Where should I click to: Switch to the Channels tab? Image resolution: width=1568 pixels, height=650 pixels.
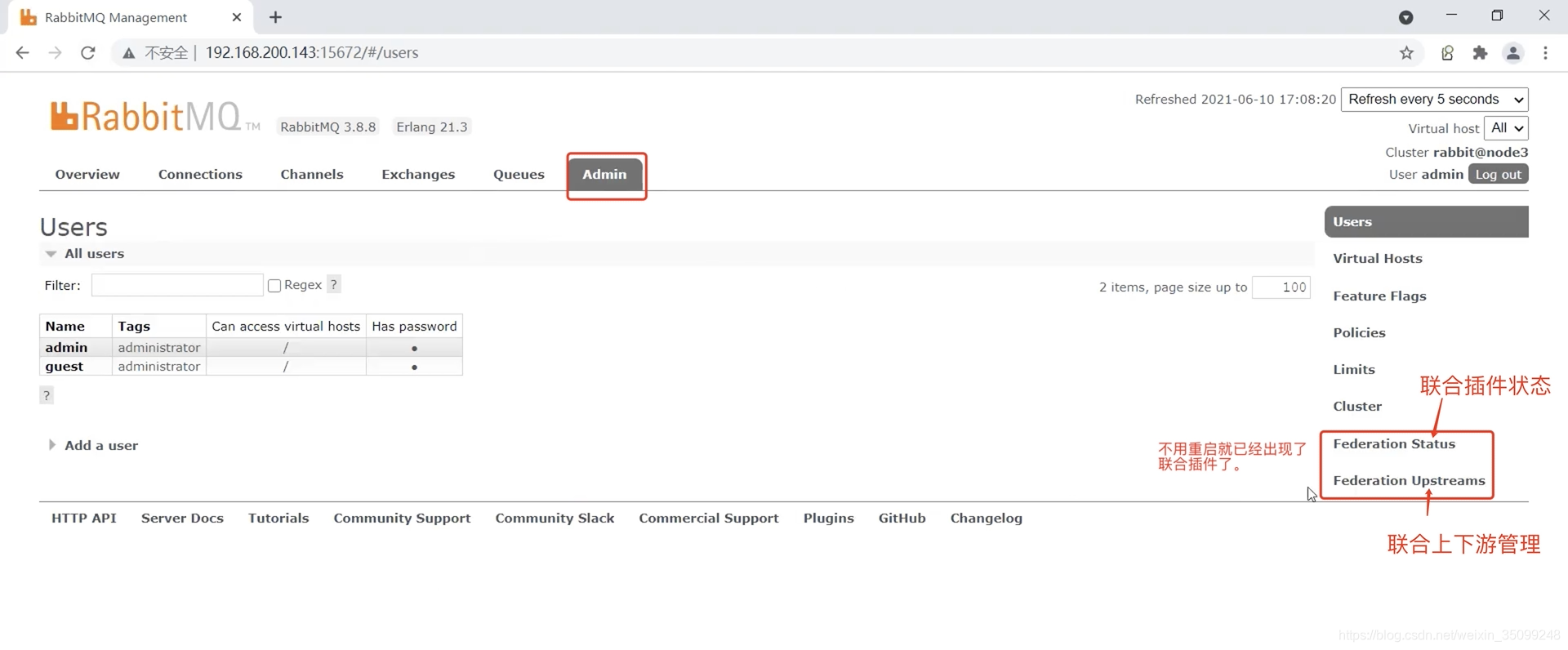[312, 174]
